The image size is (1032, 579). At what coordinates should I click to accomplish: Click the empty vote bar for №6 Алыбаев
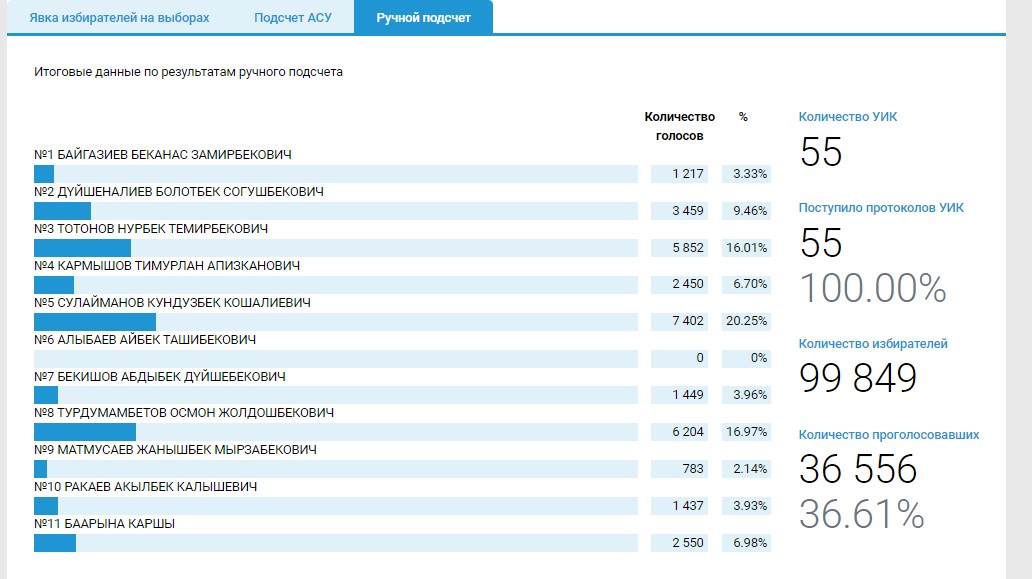tap(335, 358)
